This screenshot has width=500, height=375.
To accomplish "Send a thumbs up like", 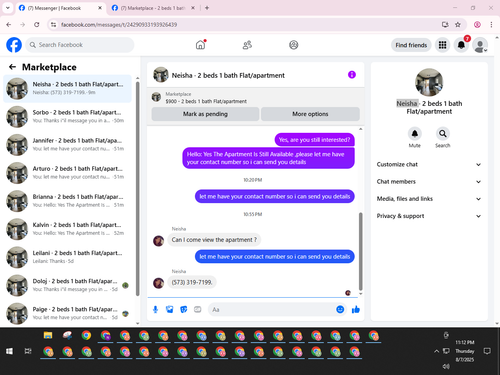I will 356,310.
